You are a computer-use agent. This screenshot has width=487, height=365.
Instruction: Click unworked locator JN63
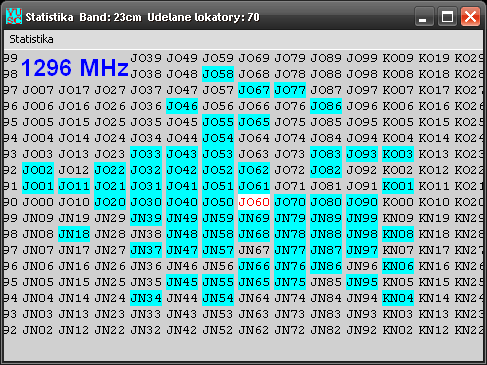pyautogui.click(x=254, y=314)
